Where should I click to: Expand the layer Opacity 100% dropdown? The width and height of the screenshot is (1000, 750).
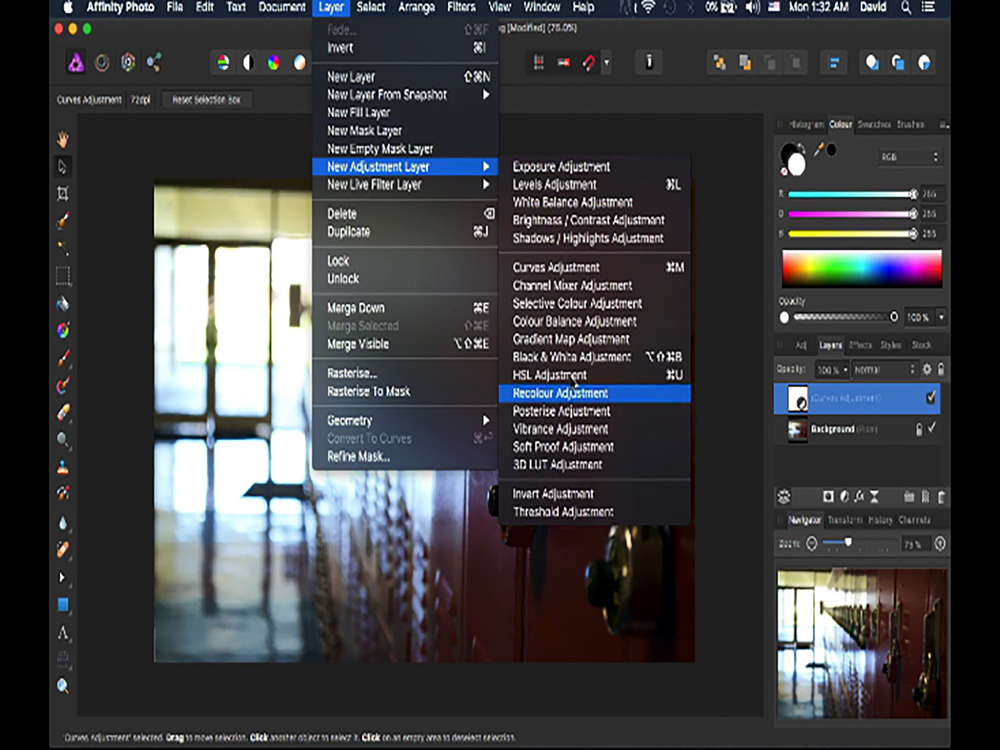832,370
